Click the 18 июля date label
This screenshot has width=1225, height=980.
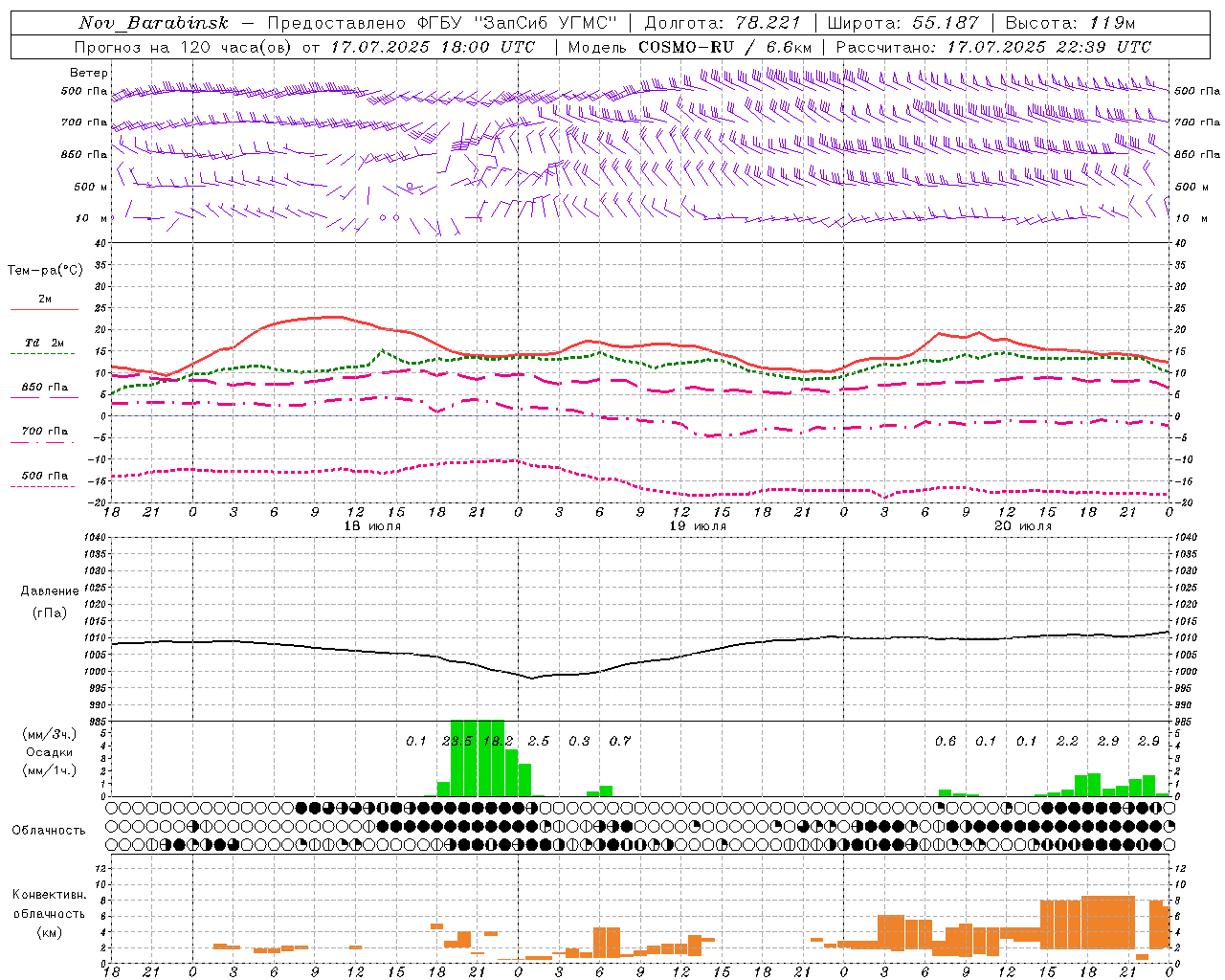[x=372, y=526]
